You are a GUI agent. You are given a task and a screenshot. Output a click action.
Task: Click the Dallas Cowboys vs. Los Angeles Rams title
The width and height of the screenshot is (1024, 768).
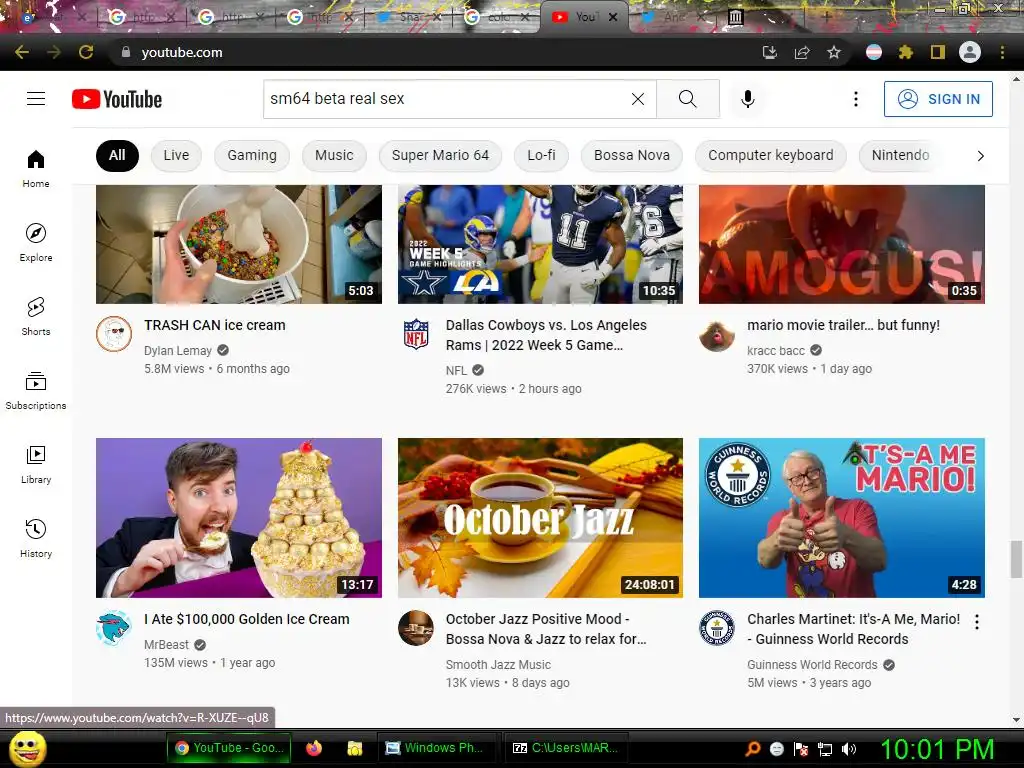pyautogui.click(x=546, y=335)
